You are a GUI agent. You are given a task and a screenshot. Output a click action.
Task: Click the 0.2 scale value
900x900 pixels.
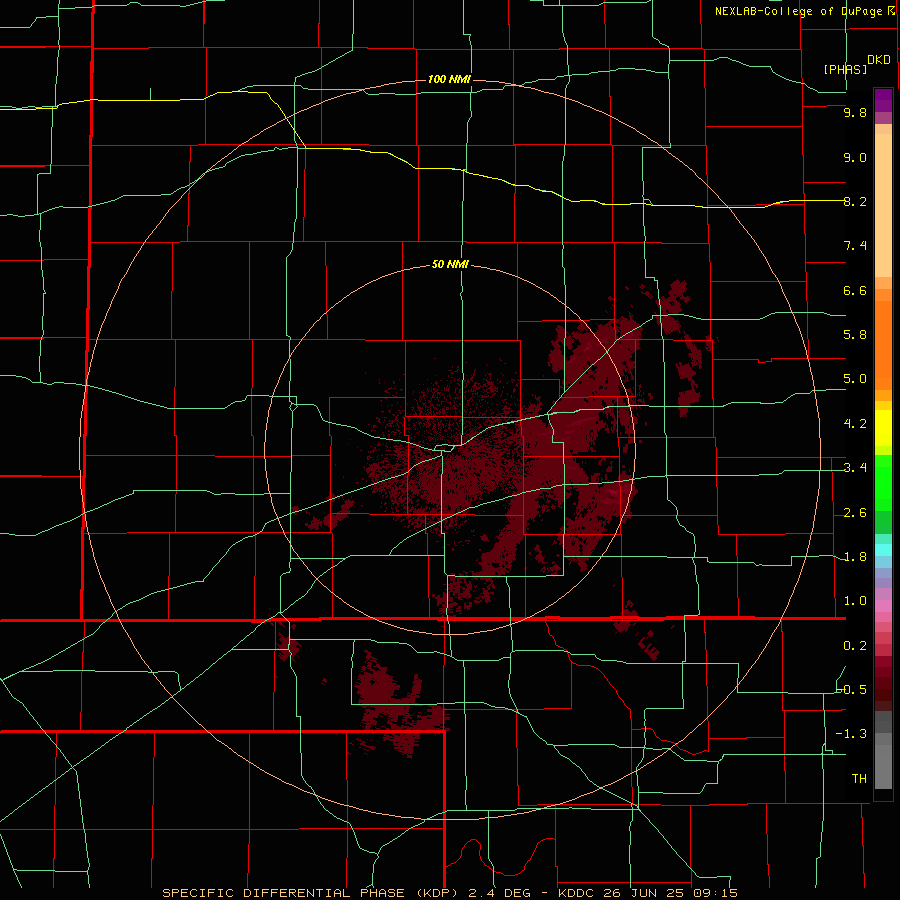click(x=855, y=646)
